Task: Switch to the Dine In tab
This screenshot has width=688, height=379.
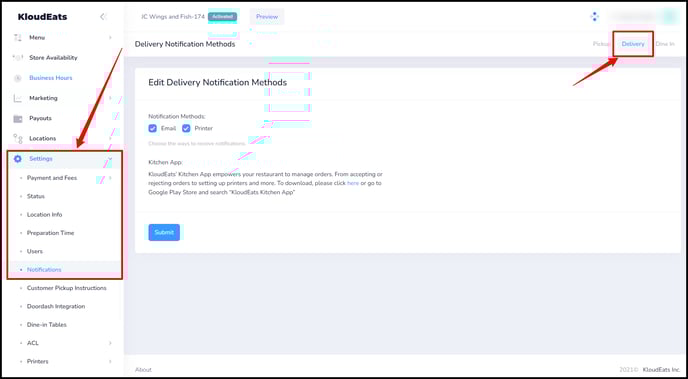Action: coord(665,44)
